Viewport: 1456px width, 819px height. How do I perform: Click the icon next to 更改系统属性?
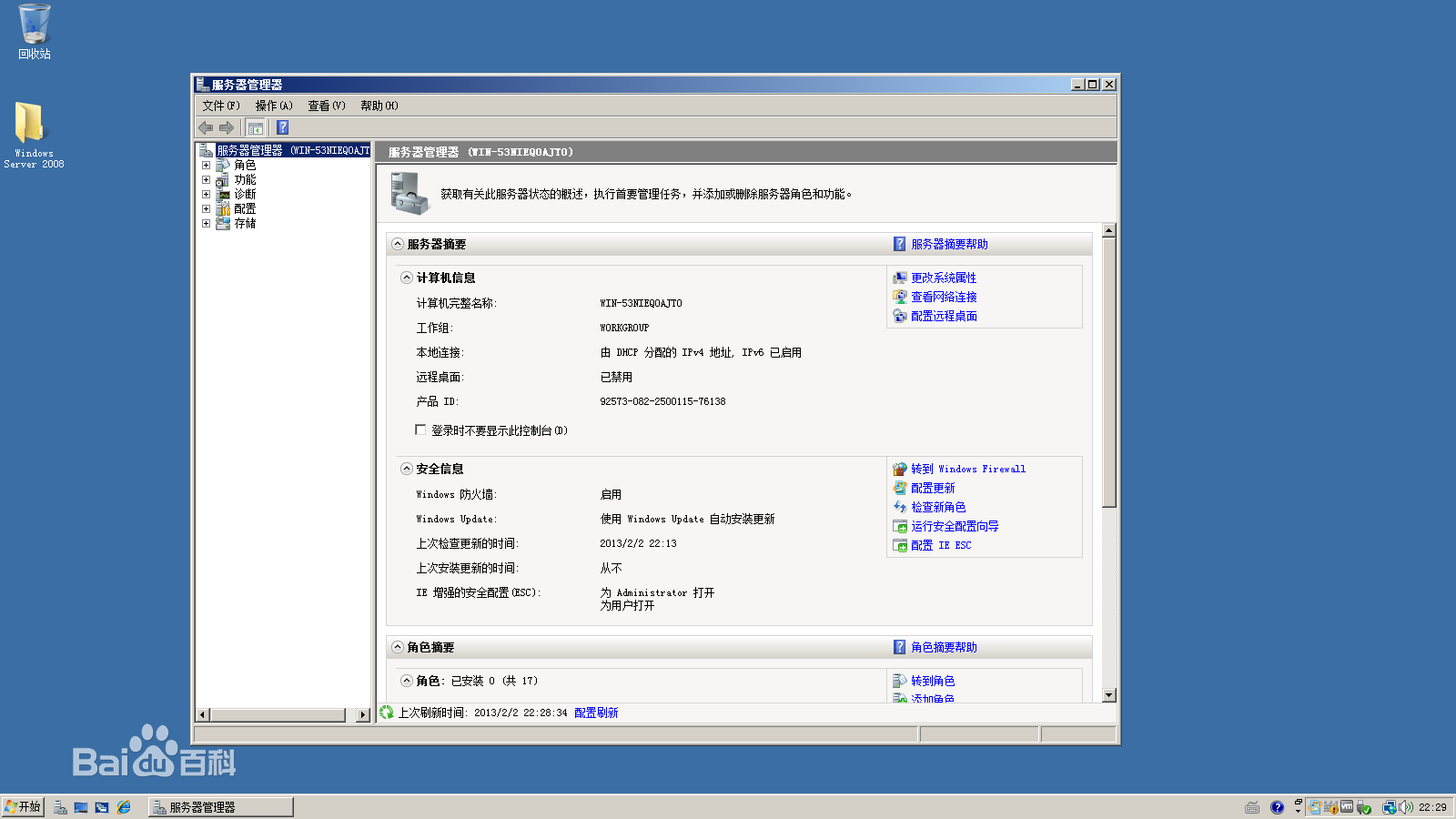tap(900, 278)
